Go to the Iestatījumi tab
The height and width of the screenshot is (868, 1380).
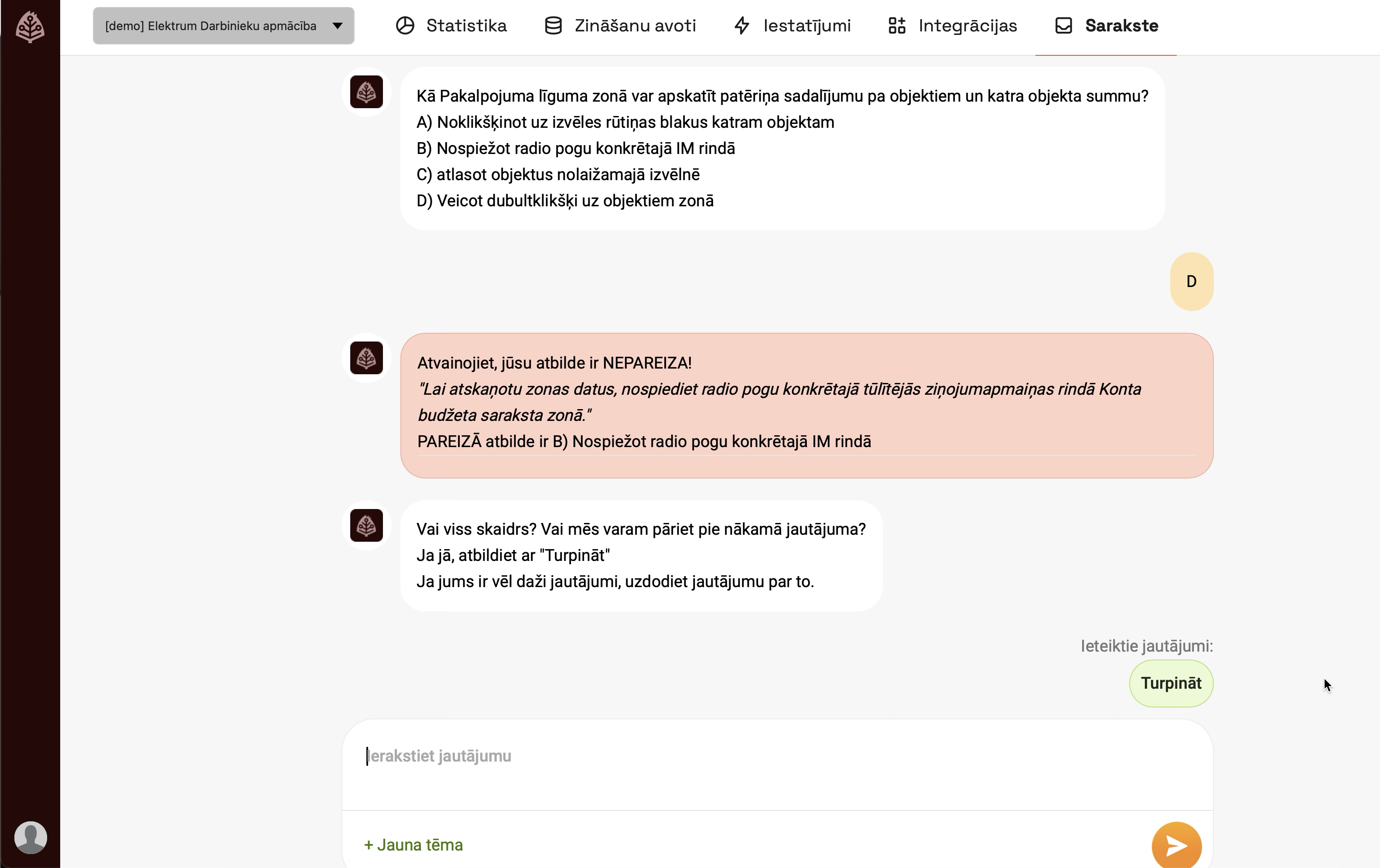[792, 26]
